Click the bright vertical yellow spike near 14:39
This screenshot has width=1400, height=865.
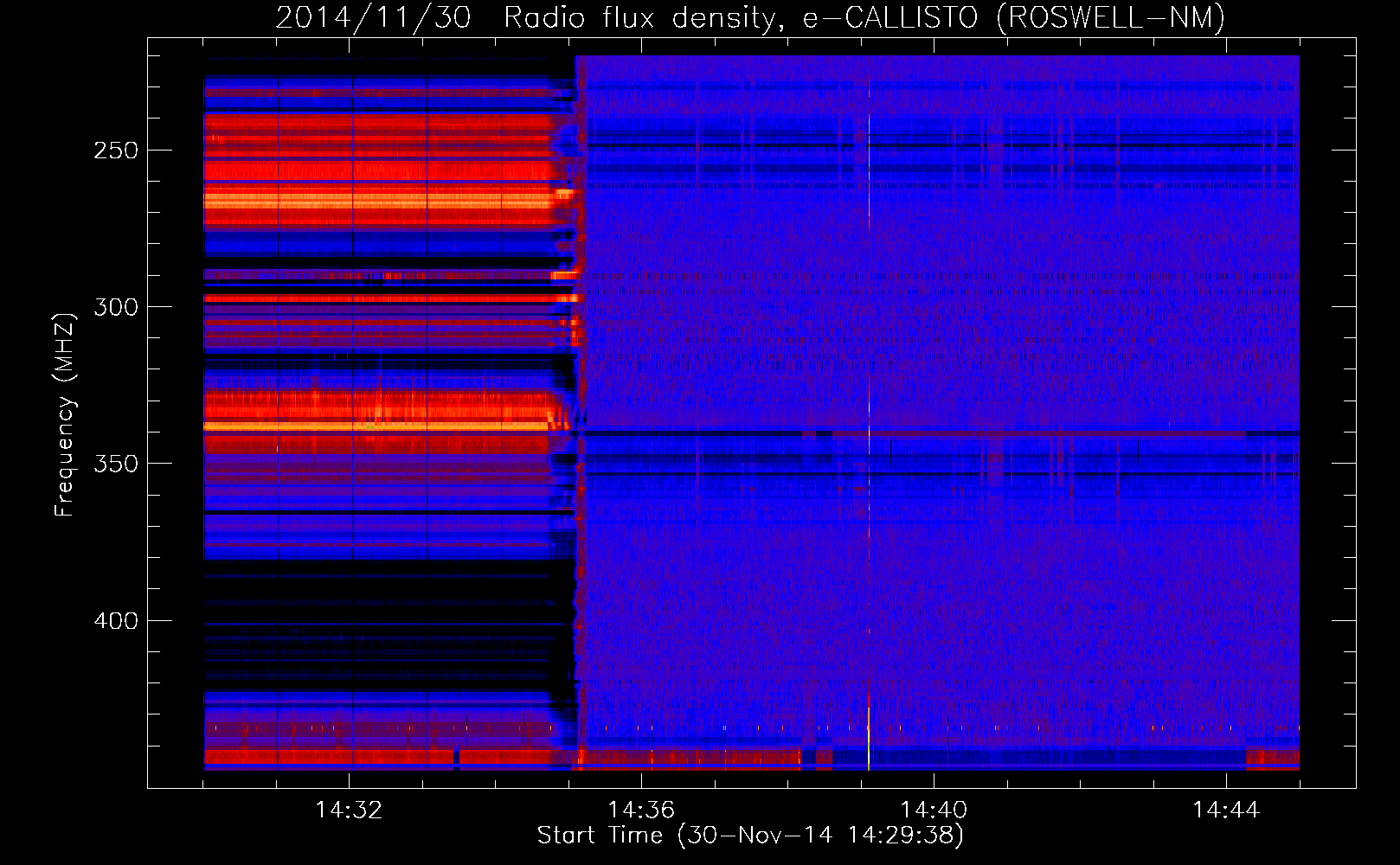869,432
